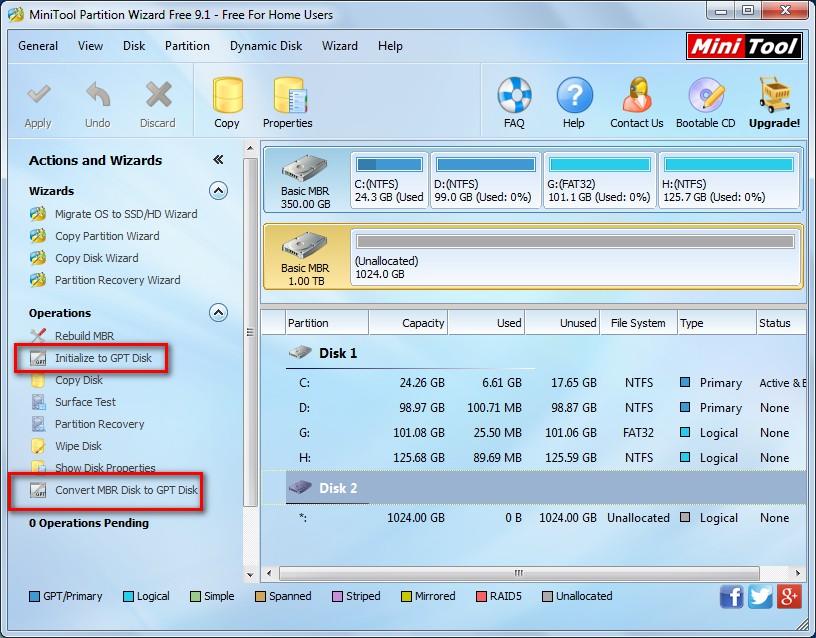Click the Undo arrow icon
This screenshot has width=816, height=638.
pyautogui.click(x=98, y=95)
